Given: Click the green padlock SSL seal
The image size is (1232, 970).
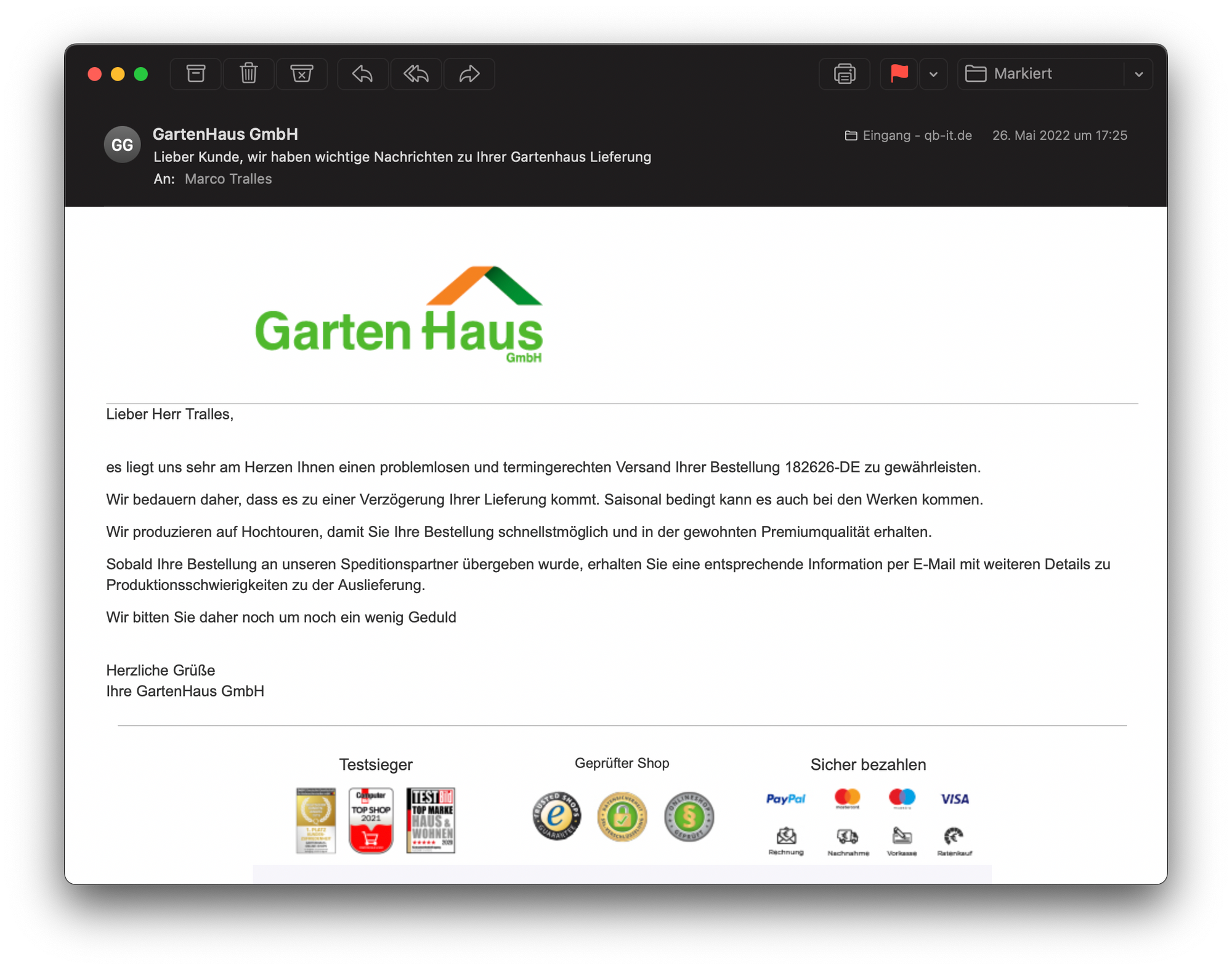Looking at the screenshot, I should pyautogui.click(x=622, y=817).
